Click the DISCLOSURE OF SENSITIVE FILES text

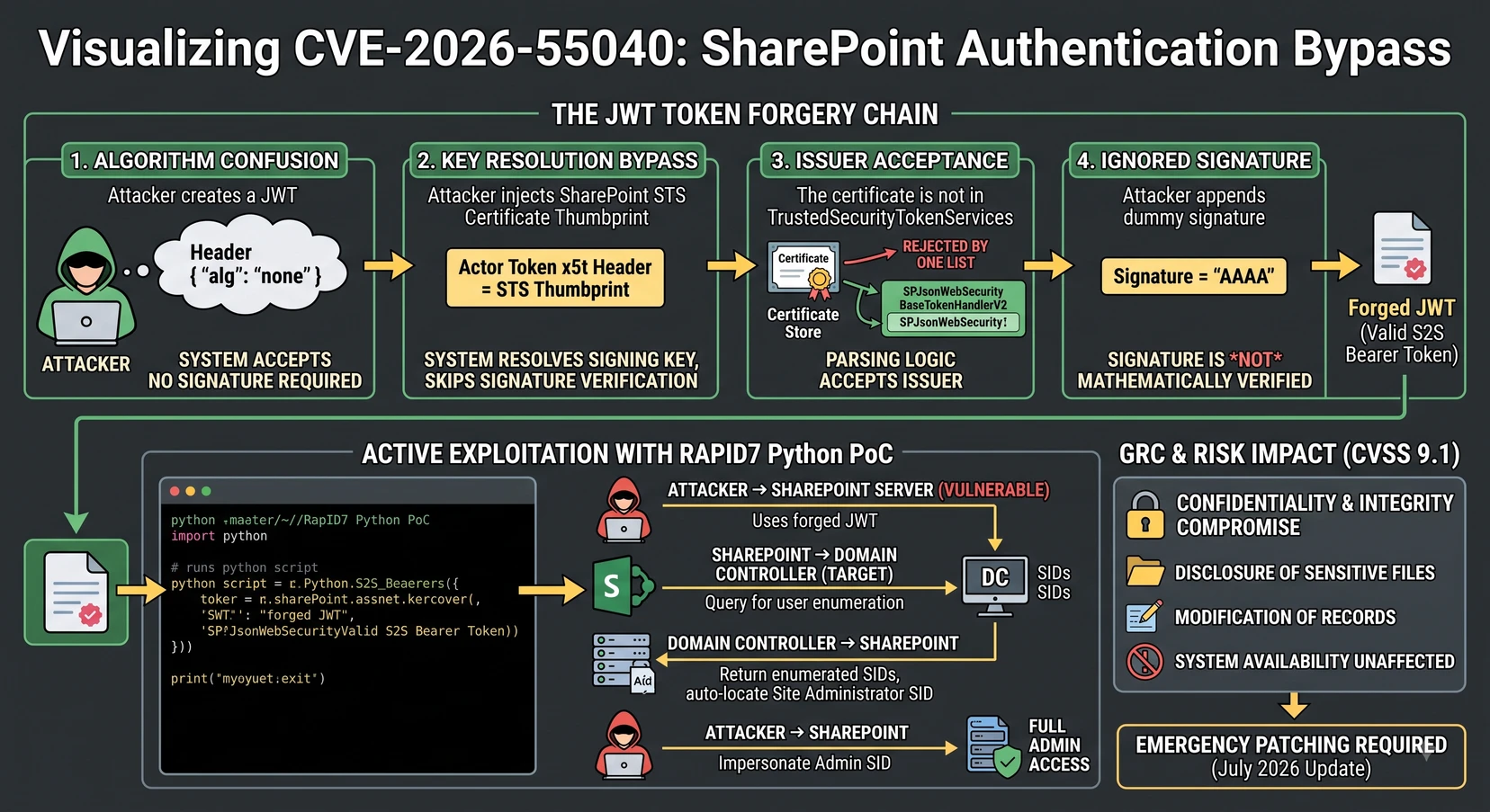1305,573
